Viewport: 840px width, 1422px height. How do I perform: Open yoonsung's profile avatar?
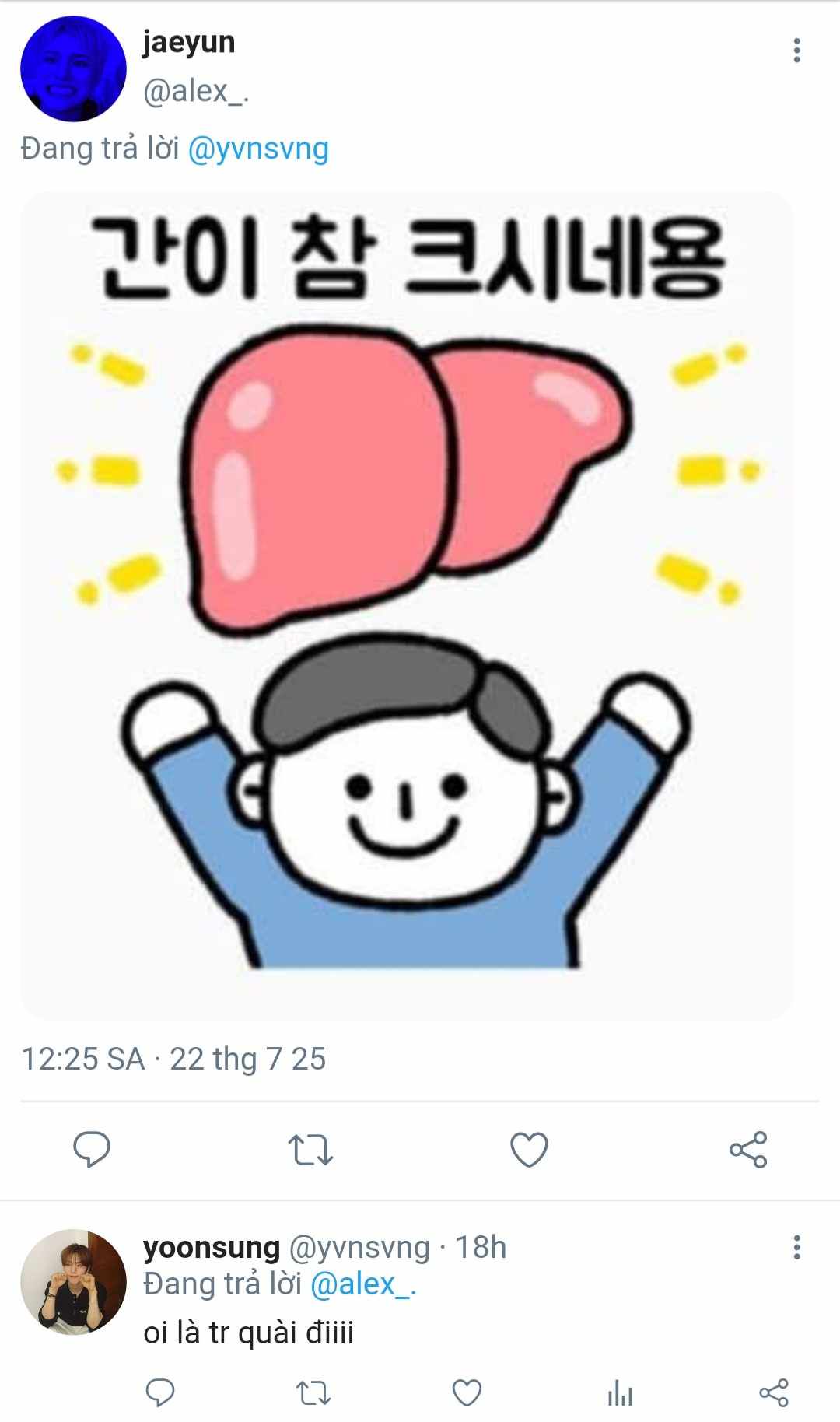[73, 1281]
